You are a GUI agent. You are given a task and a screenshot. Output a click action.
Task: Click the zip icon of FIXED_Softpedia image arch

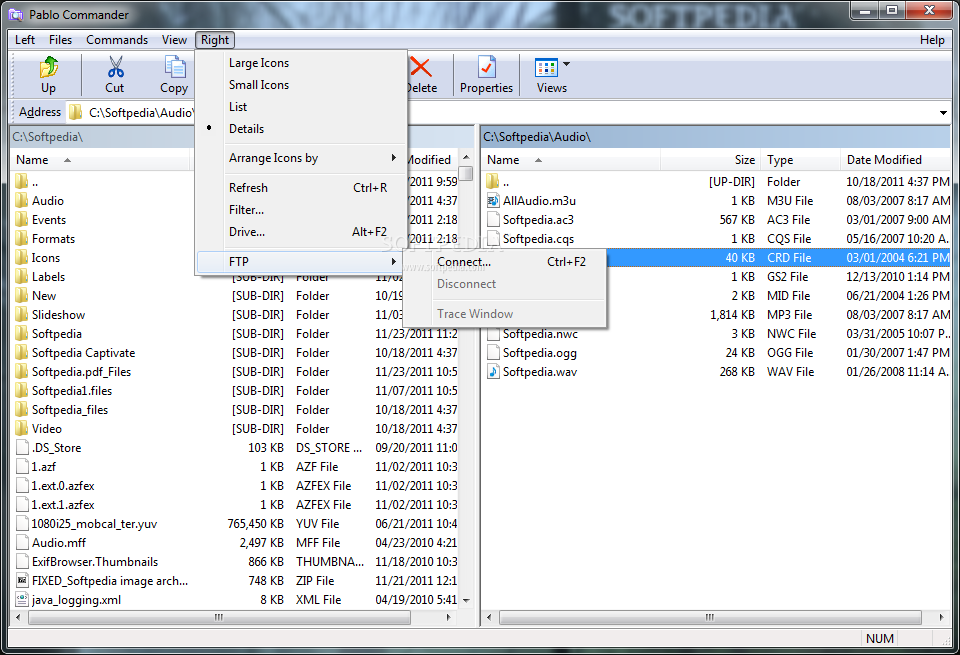[23, 580]
